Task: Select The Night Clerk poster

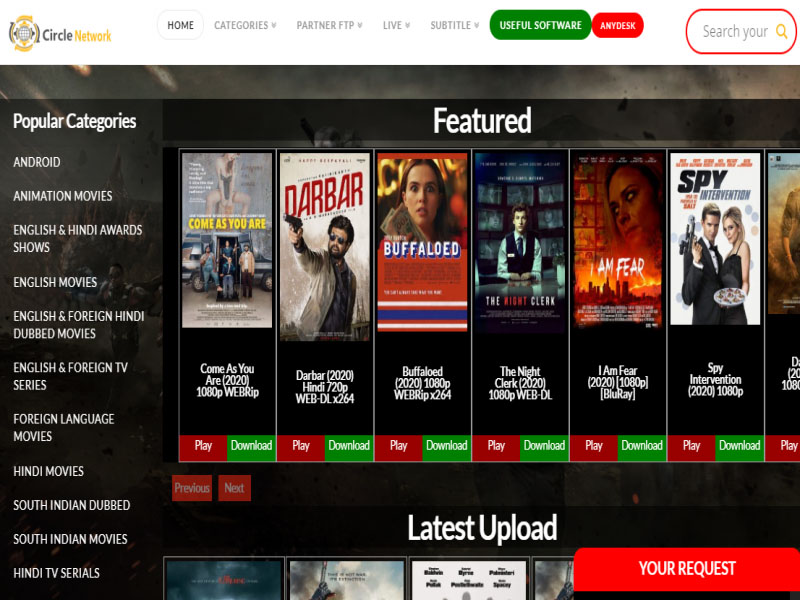Action: [x=520, y=240]
